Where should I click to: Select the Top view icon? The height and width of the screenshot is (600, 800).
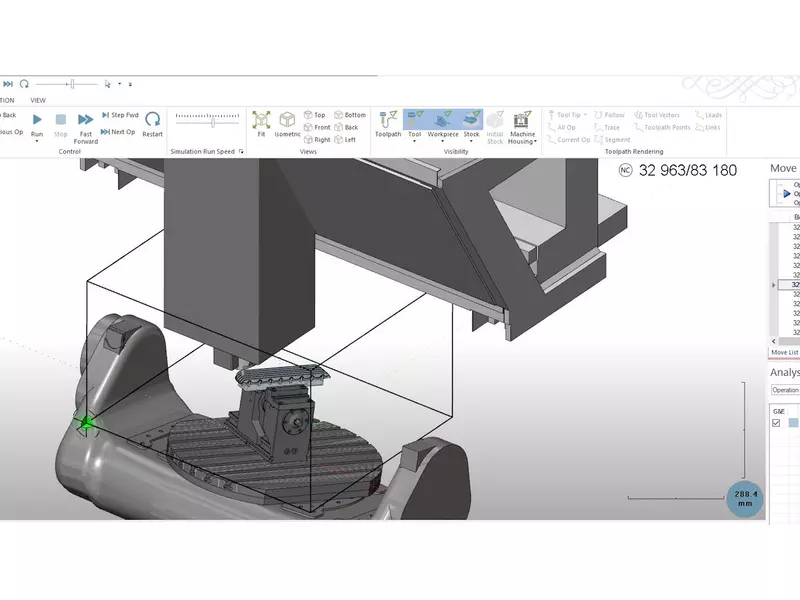coord(315,115)
